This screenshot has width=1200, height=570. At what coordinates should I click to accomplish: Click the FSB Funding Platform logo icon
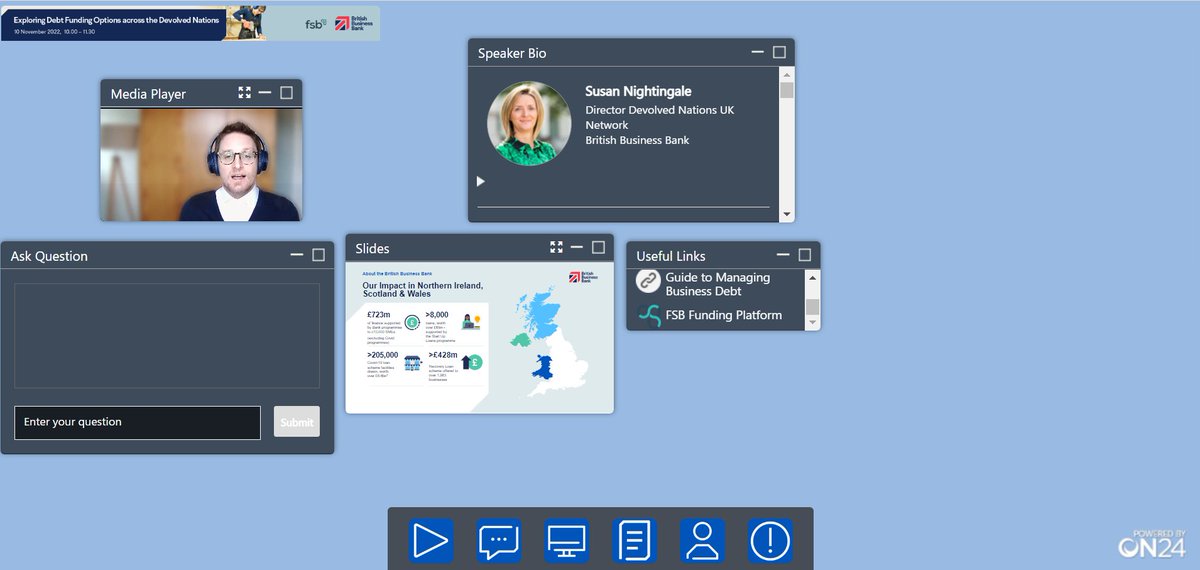point(649,315)
